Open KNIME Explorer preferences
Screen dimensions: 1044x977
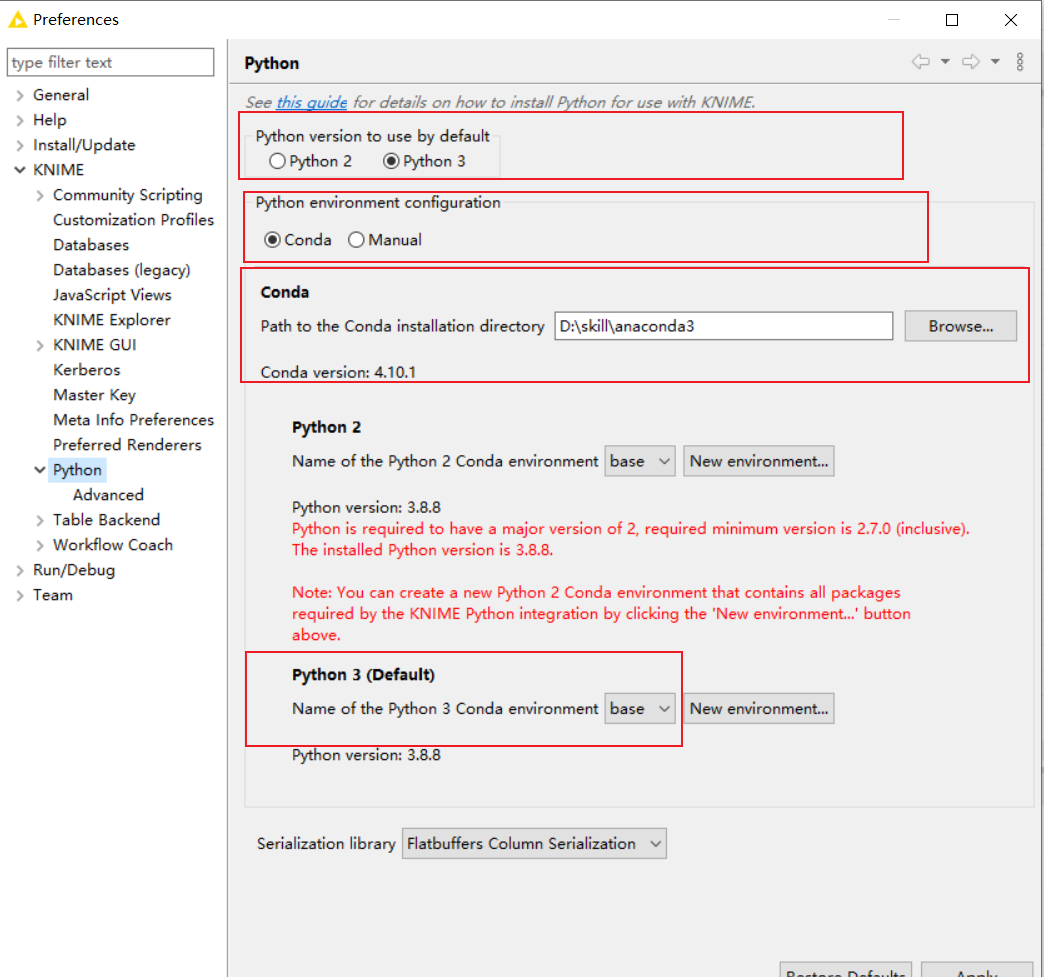112,320
